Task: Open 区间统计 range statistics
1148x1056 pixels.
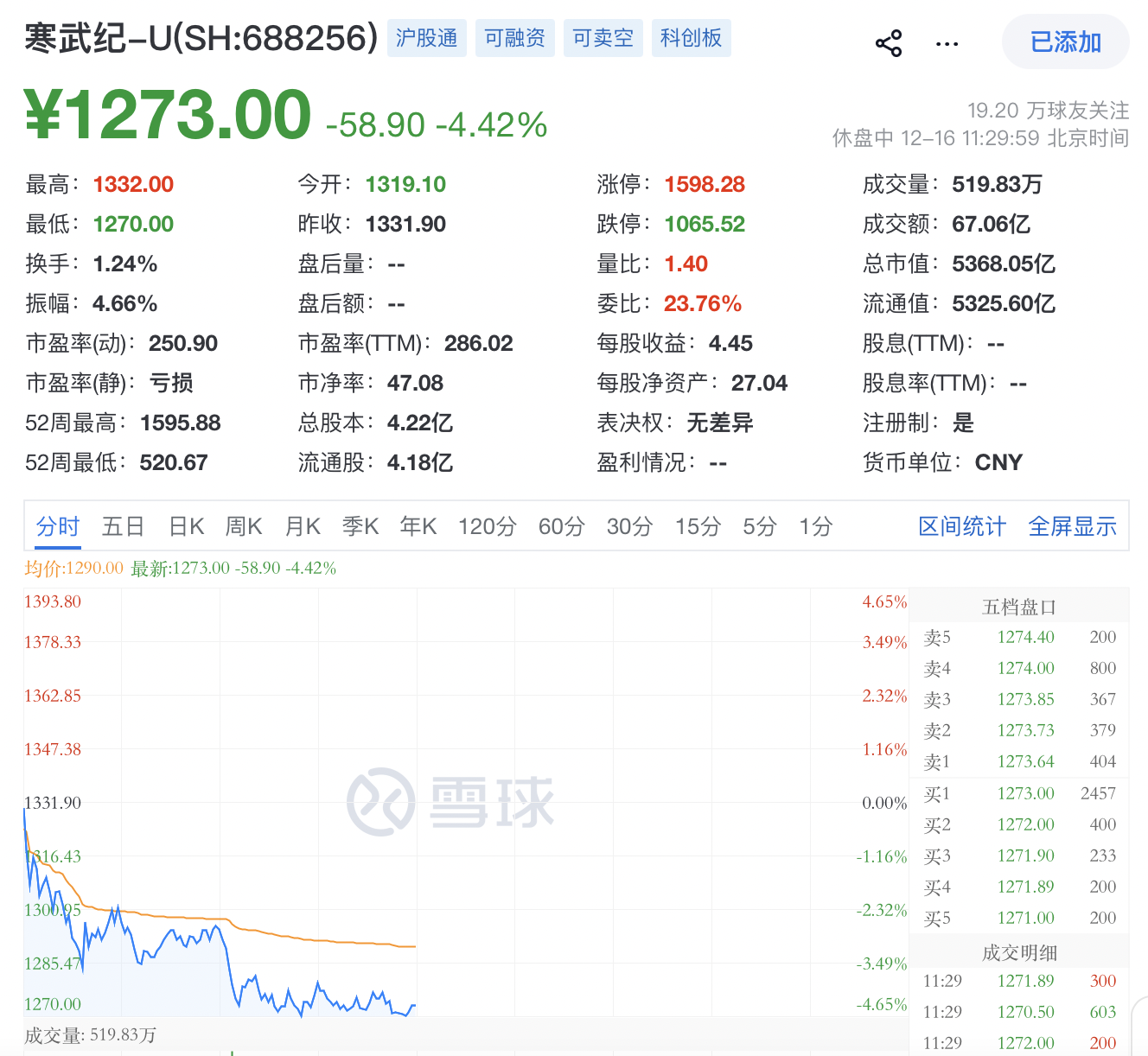Action: 961,526
